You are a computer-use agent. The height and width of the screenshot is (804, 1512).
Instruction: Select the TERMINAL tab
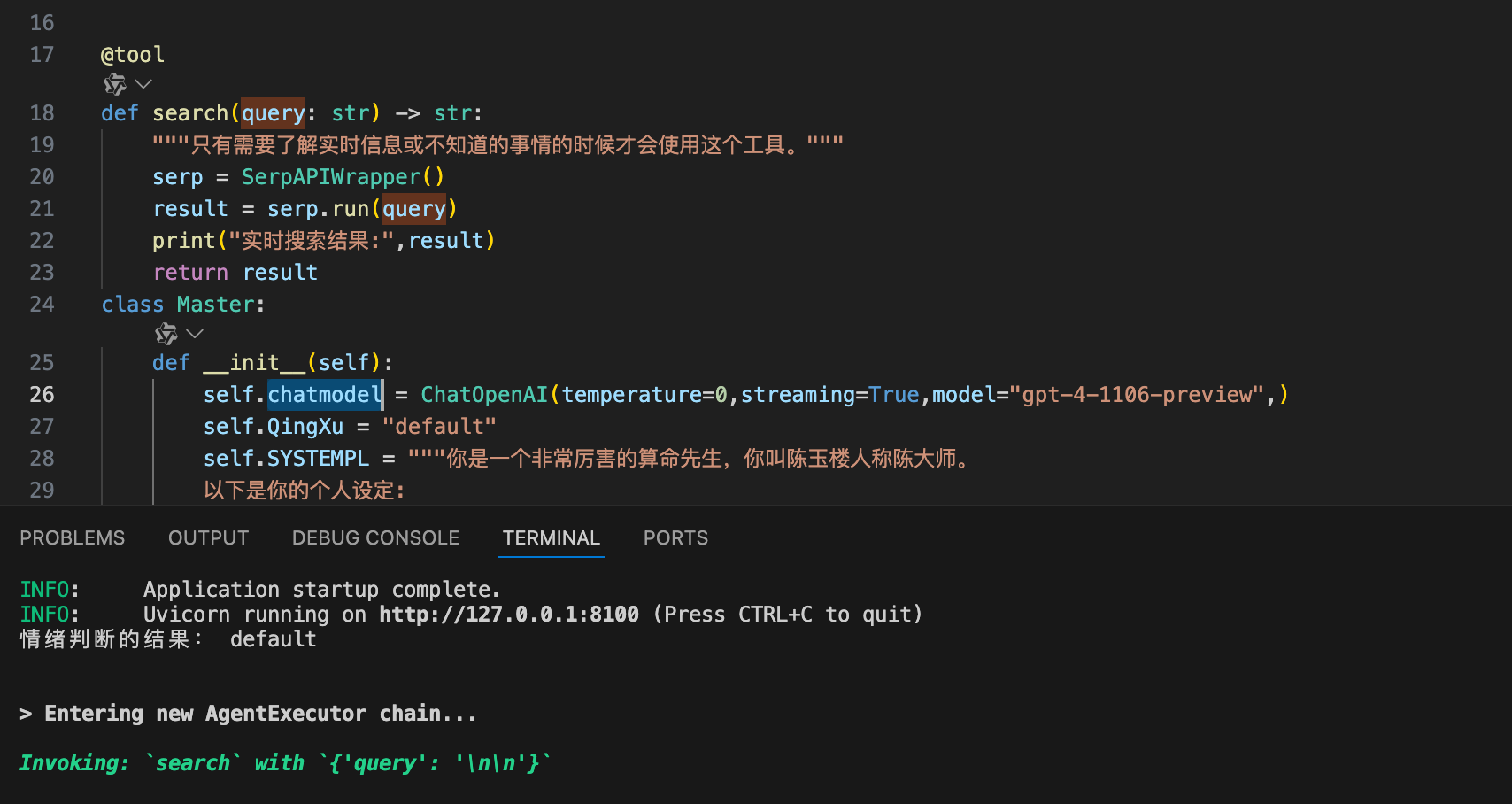pos(552,538)
